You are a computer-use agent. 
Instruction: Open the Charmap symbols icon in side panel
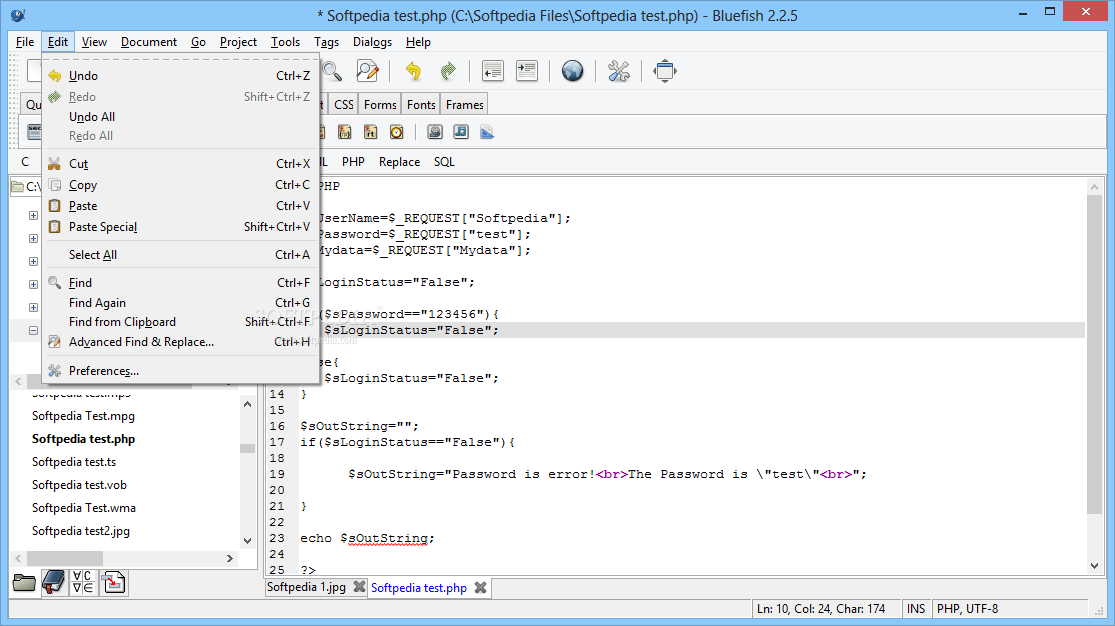click(83, 583)
